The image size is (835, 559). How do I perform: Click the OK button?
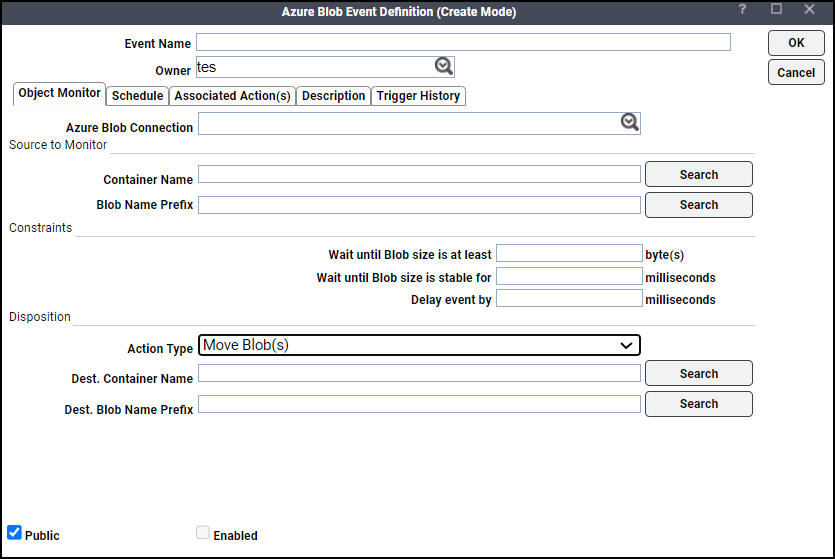(x=796, y=43)
